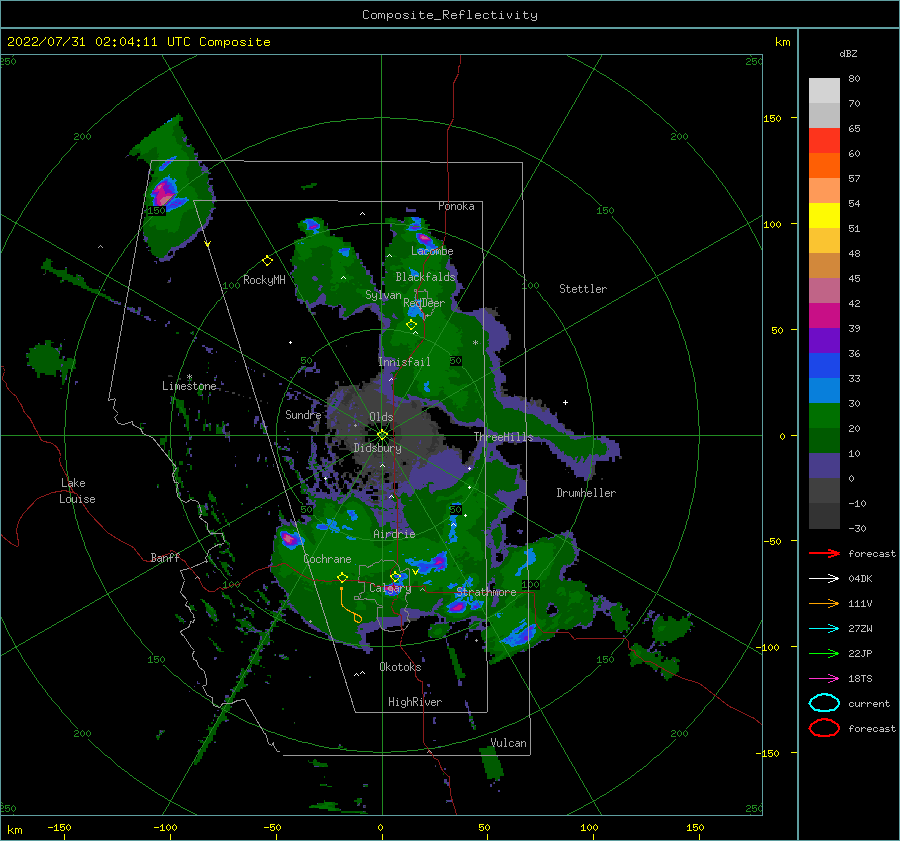900x841 pixels.
Task: Click the Sundre town label
Action: click(x=303, y=414)
